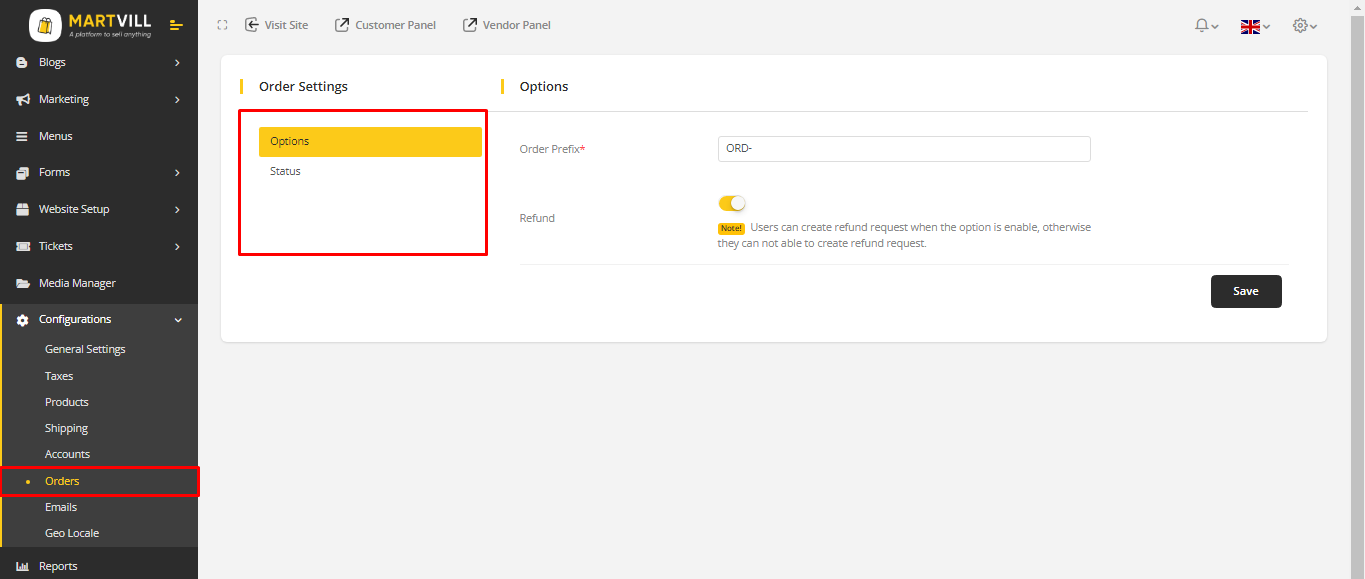Collapse sidebar using the hamburger icon
Screen dimensions: 1365x579
176,25
